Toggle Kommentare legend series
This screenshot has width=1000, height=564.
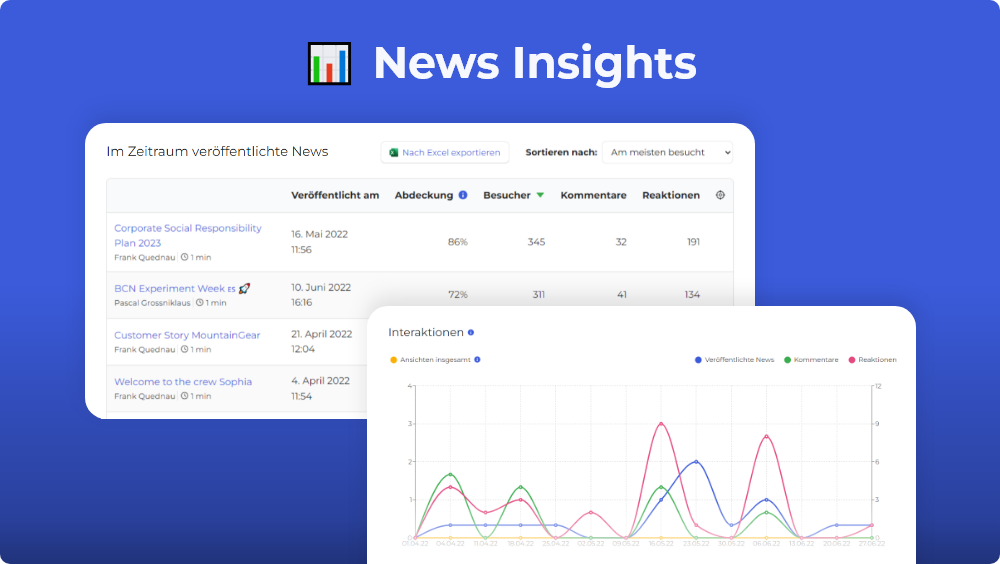tap(811, 360)
